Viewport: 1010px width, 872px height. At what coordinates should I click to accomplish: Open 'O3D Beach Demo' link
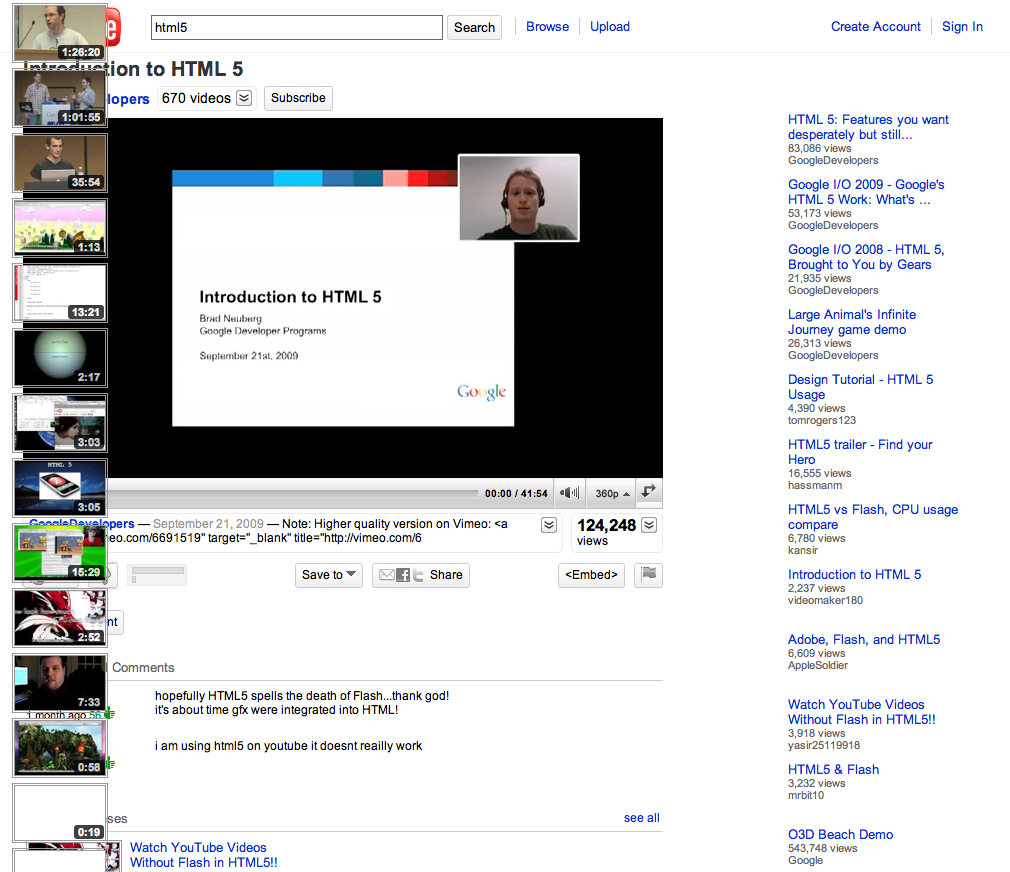[840, 835]
